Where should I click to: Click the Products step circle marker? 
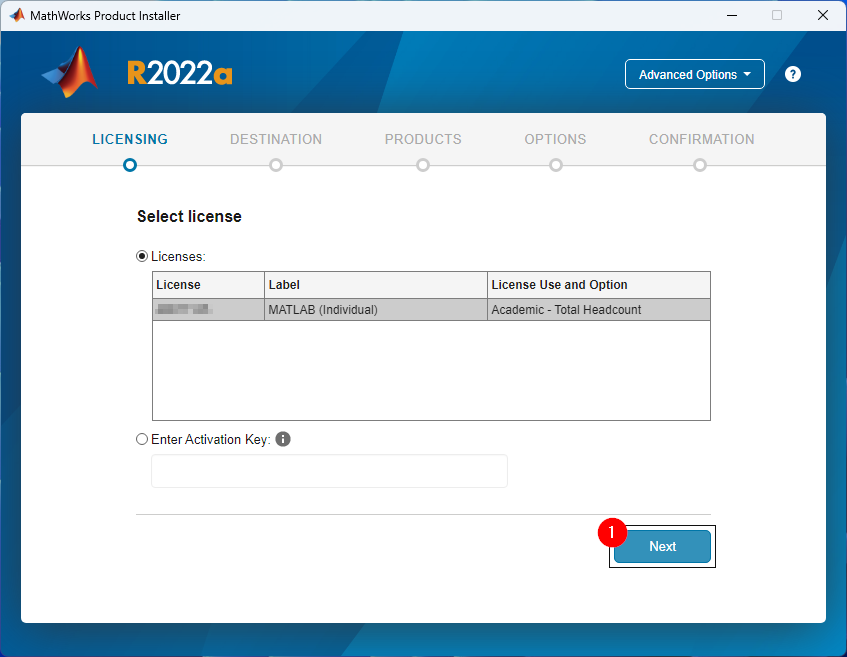[x=423, y=165]
